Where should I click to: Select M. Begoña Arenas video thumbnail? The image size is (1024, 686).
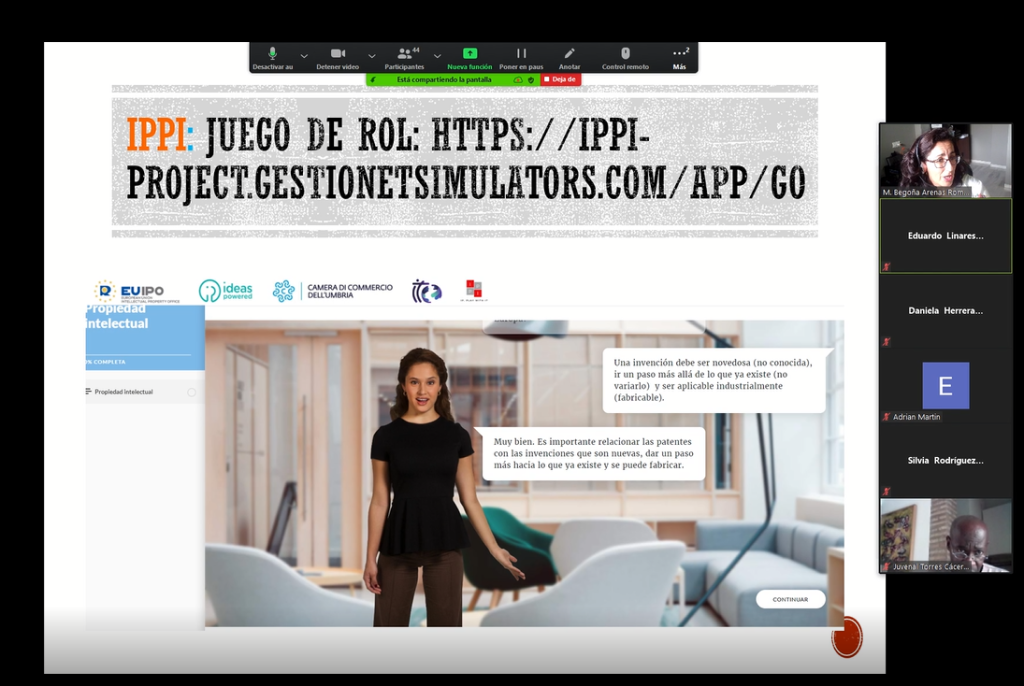tap(945, 160)
